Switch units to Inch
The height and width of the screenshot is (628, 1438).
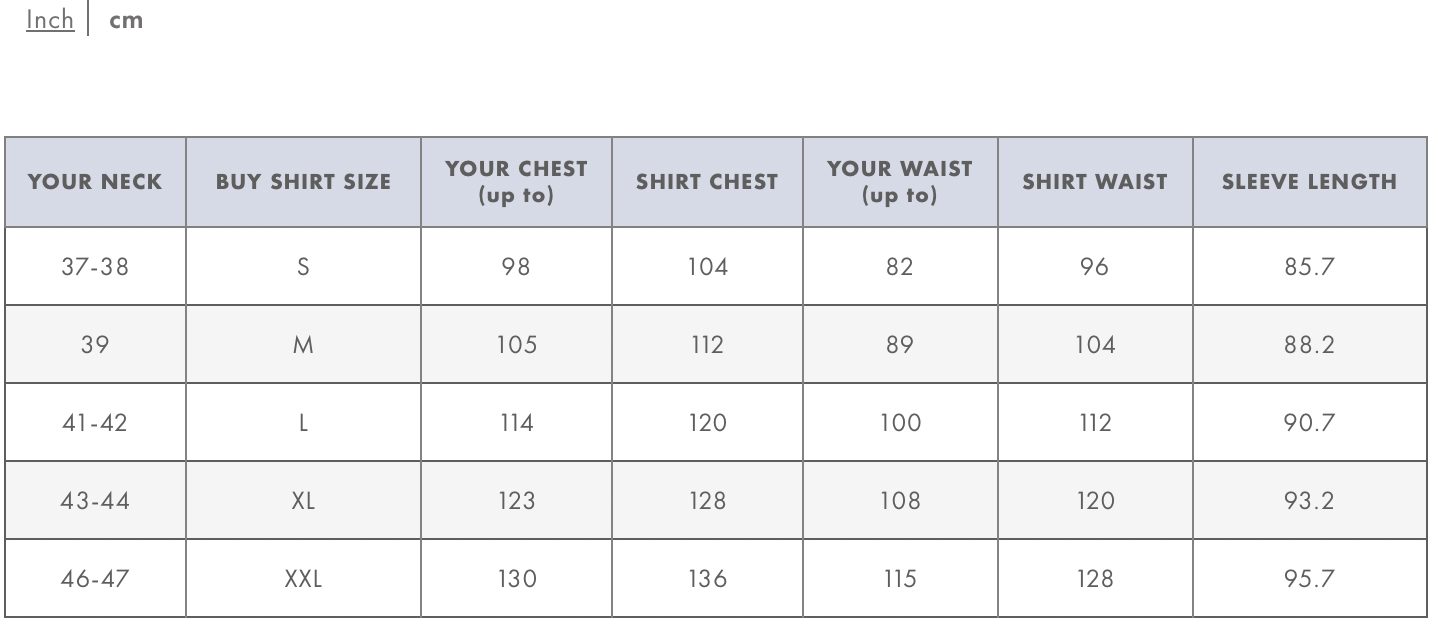(x=50, y=20)
